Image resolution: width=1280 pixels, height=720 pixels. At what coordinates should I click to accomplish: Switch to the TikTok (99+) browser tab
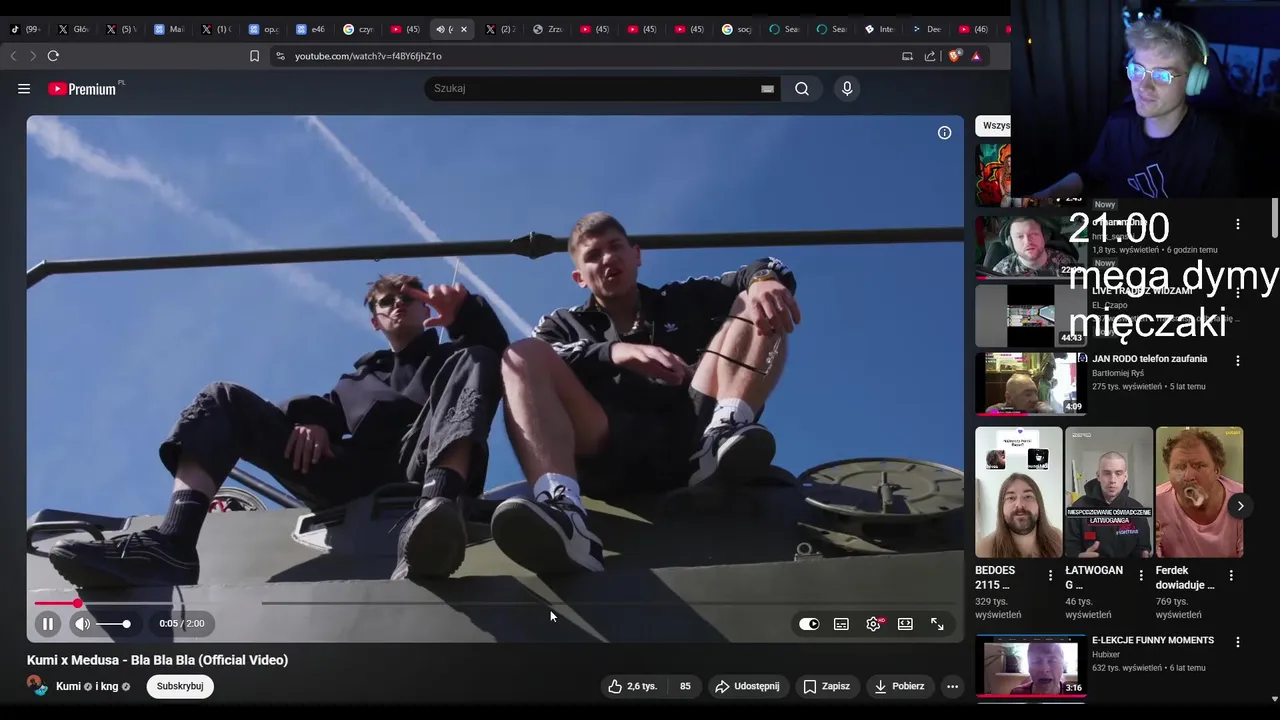(25, 29)
